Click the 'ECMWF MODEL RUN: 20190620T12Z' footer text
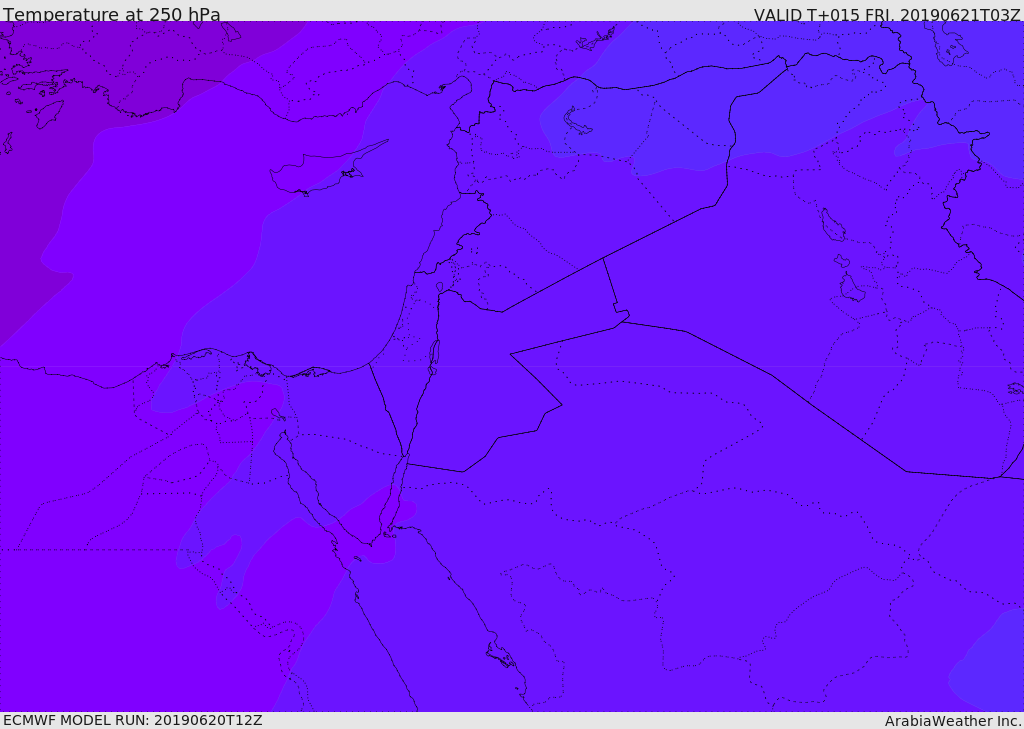1024x729 pixels. (133, 721)
